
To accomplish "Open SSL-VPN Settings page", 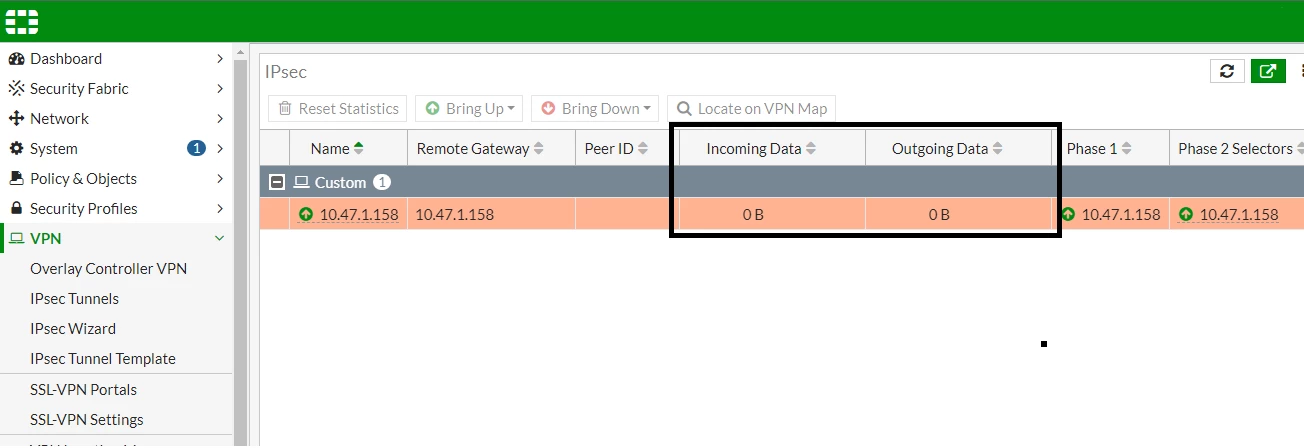I will click(87, 420).
